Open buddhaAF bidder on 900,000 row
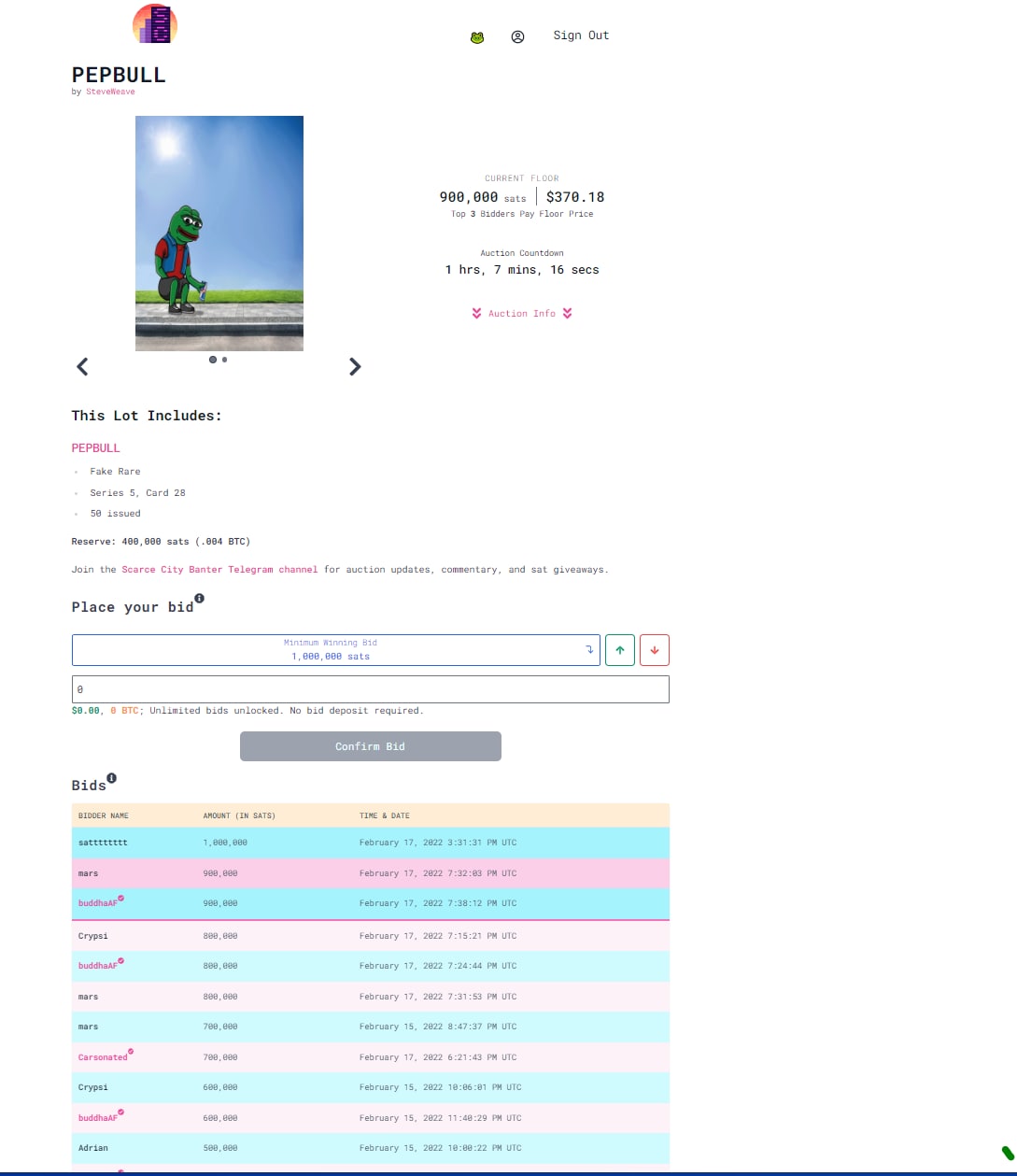This screenshot has width=1017, height=1176. click(x=98, y=904)
